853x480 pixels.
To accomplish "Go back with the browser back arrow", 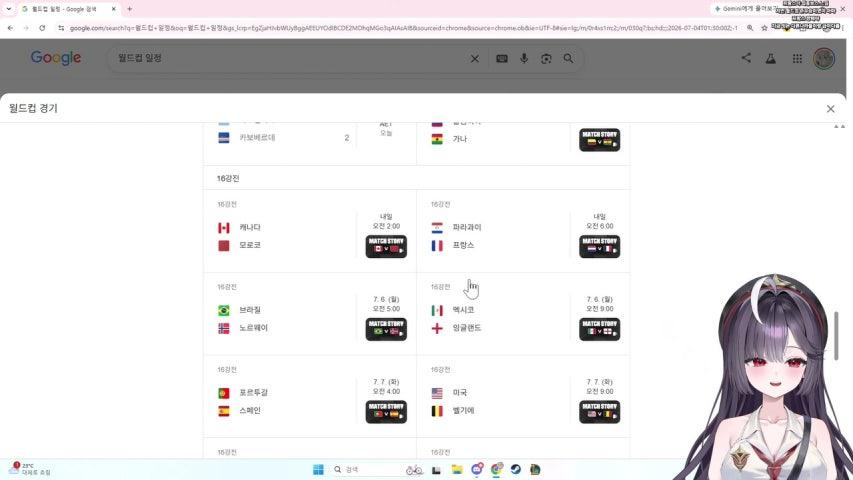I will [10, 28].
